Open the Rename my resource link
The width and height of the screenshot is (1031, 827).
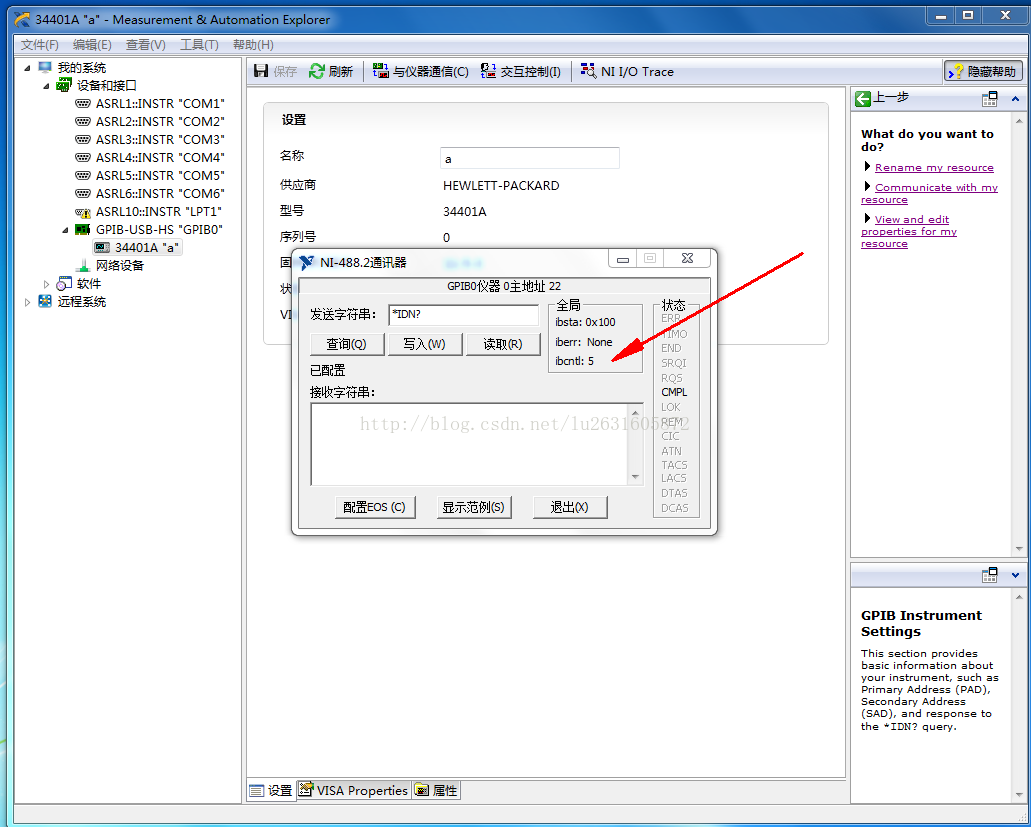934,168
